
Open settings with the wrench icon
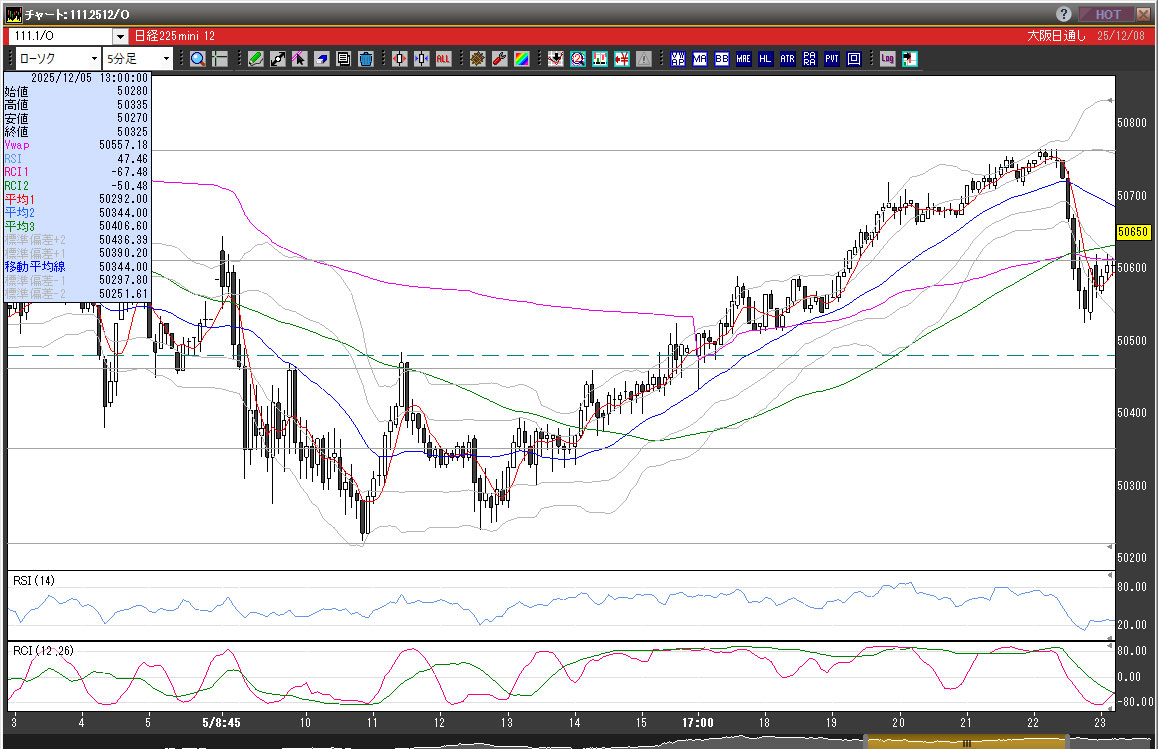click(499, 59)
